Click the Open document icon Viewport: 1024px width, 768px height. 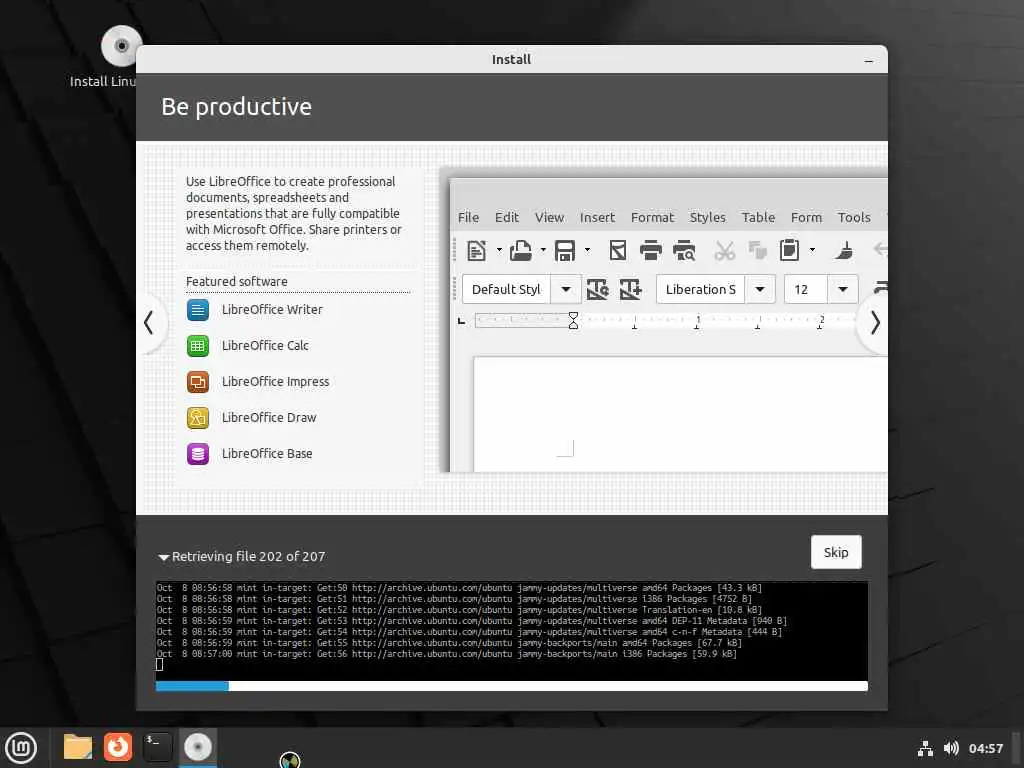point(520,250)
